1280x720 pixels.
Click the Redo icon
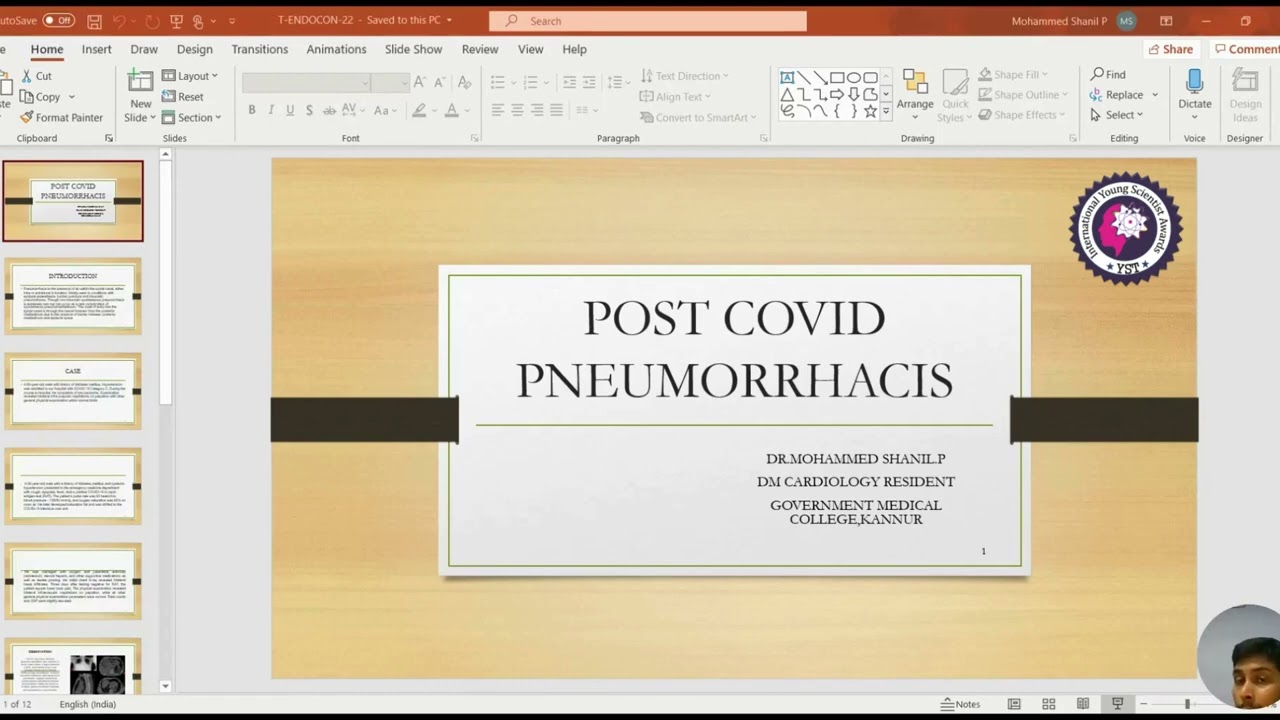click(152, 21)
